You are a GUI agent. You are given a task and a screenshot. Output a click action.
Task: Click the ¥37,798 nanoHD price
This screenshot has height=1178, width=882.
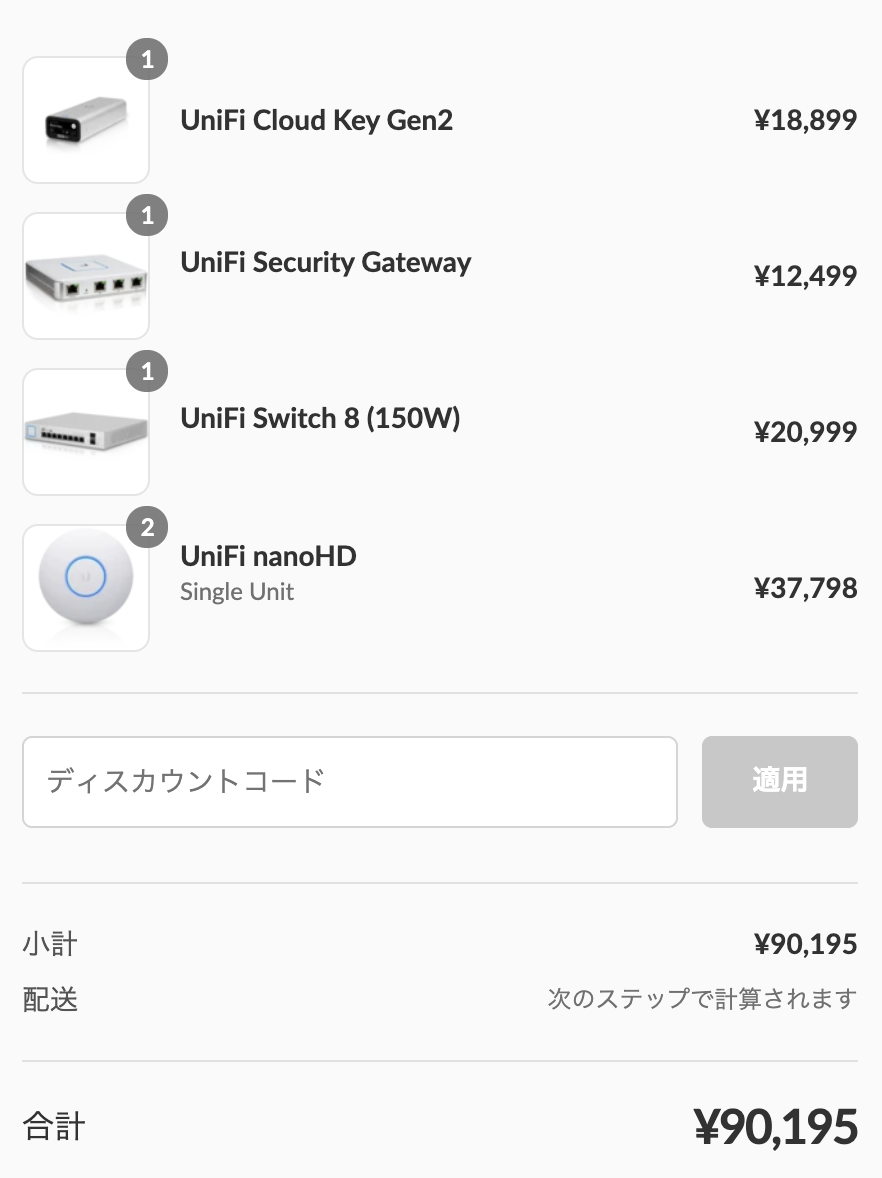tap(805, 588)
